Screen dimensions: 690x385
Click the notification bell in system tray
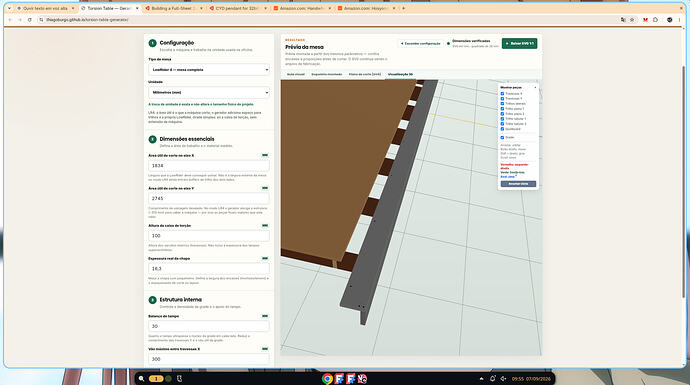[492, 378]
